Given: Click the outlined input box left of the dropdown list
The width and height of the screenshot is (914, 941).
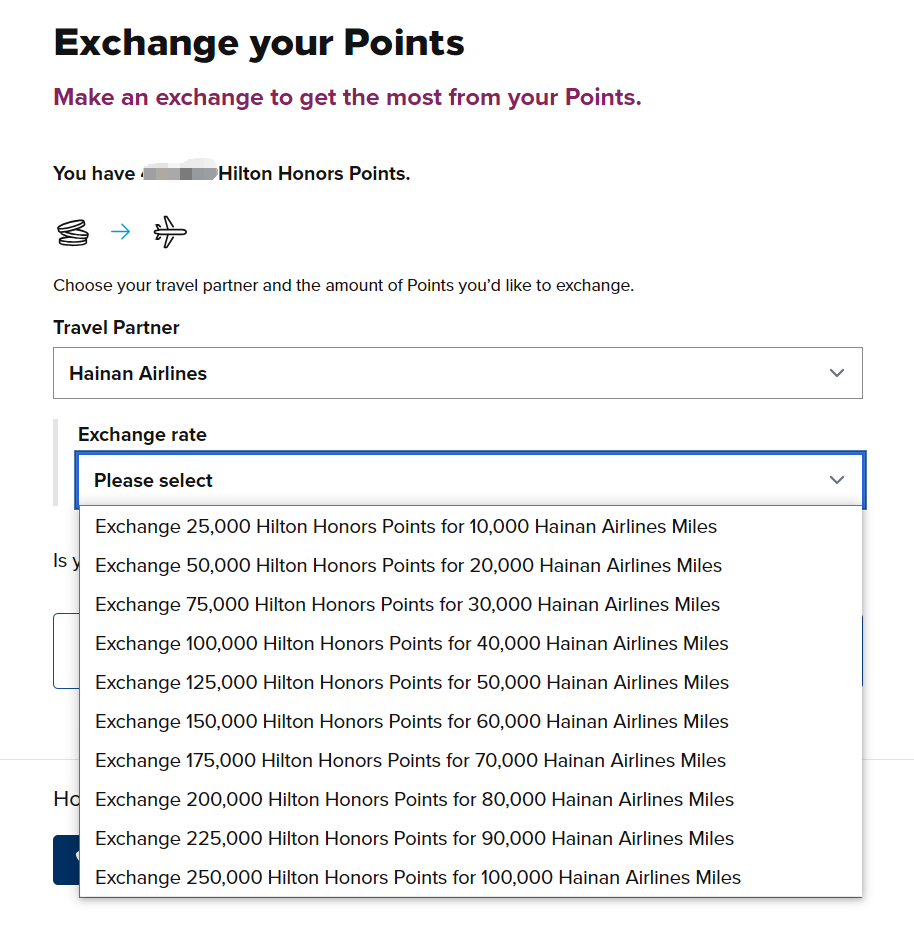Looking at the screenshot, I should (66, 651).
